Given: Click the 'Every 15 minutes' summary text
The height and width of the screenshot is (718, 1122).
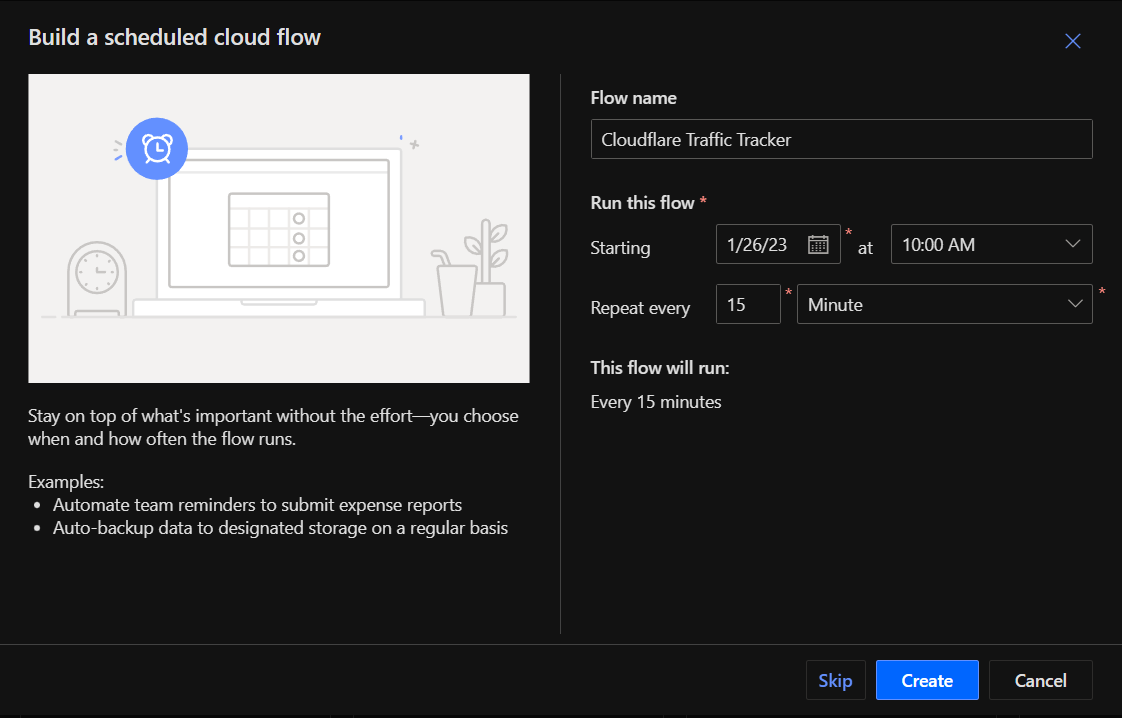Looking at the screenshot, I should (x=656, y=402).
